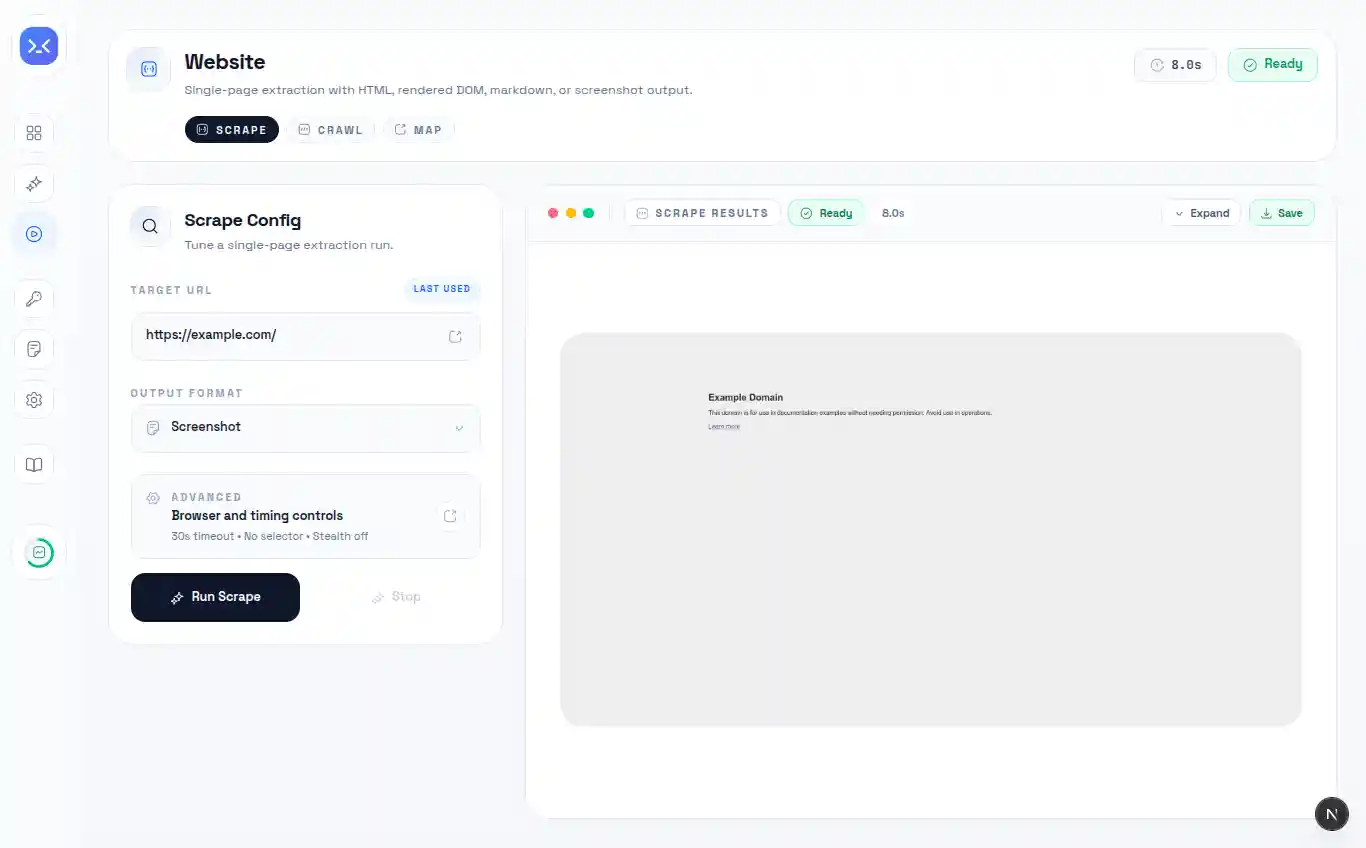Open the app logo icon at top left

pyautogui.click(x=38, y=45)
